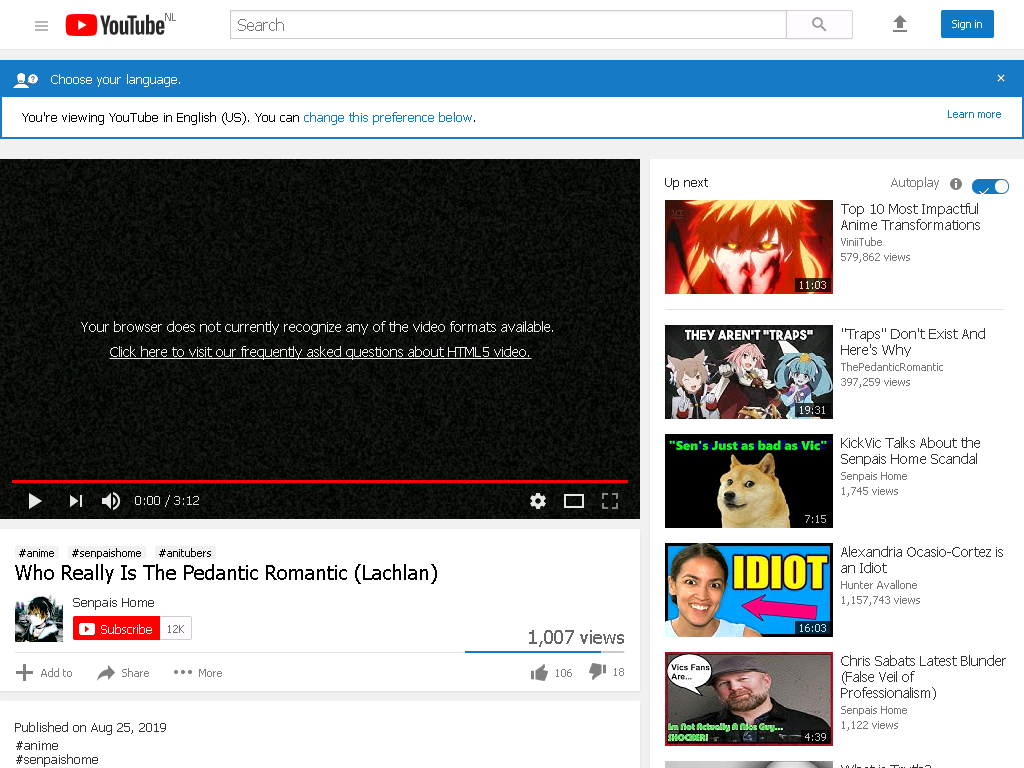This screenshot has height=768, width=1024.
Task: Click 0:00 / 3:12 time display
Action: (x=167, y=501)
